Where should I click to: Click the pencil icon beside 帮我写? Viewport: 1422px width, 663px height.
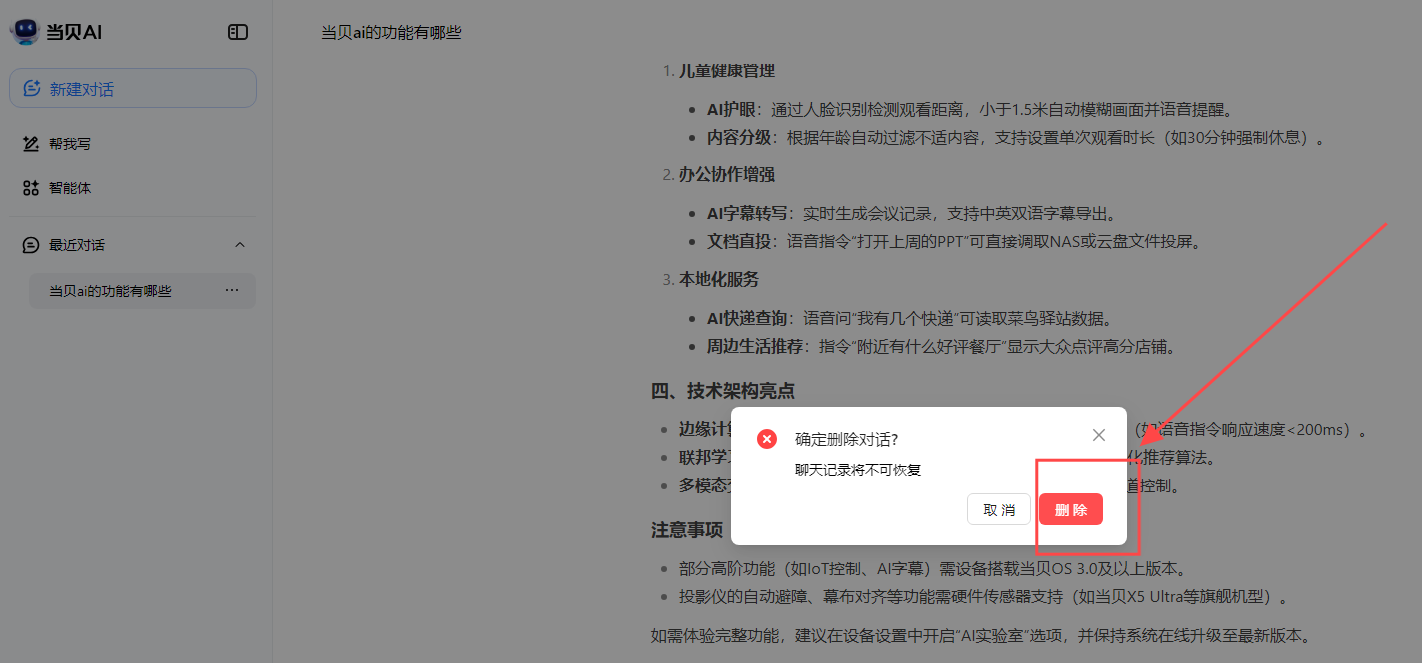(31, 144)
